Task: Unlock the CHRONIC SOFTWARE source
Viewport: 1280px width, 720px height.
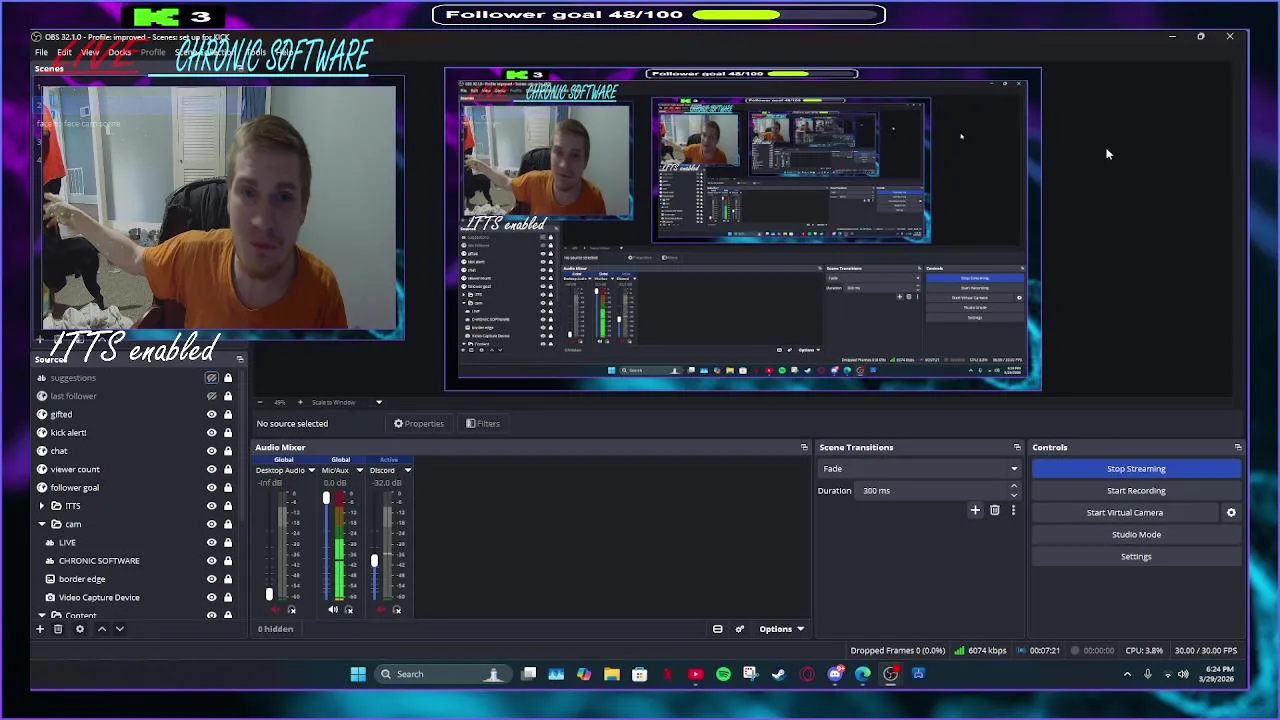Action: click(x=228, y=561)
